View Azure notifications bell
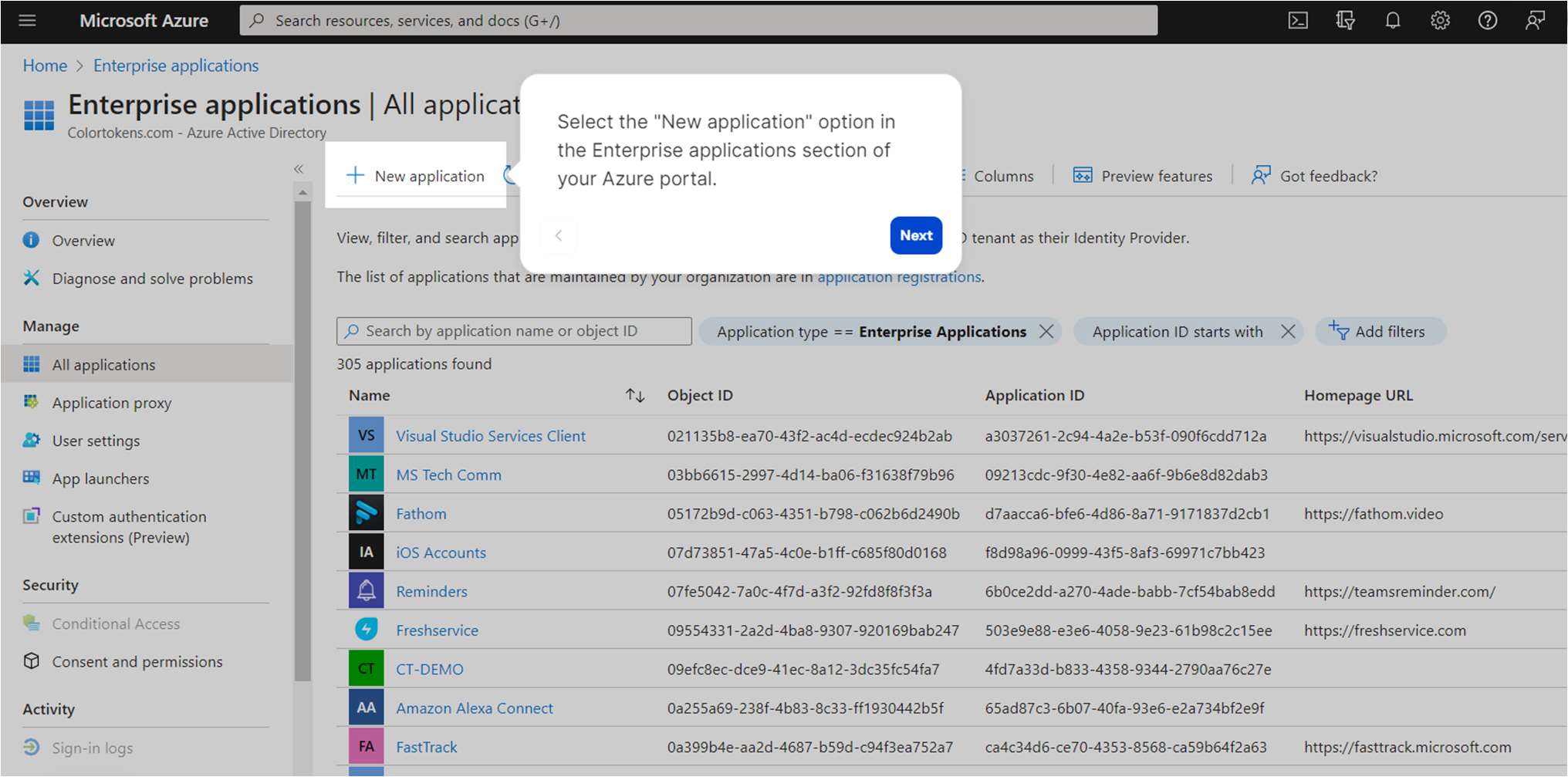 (1392, 20)
